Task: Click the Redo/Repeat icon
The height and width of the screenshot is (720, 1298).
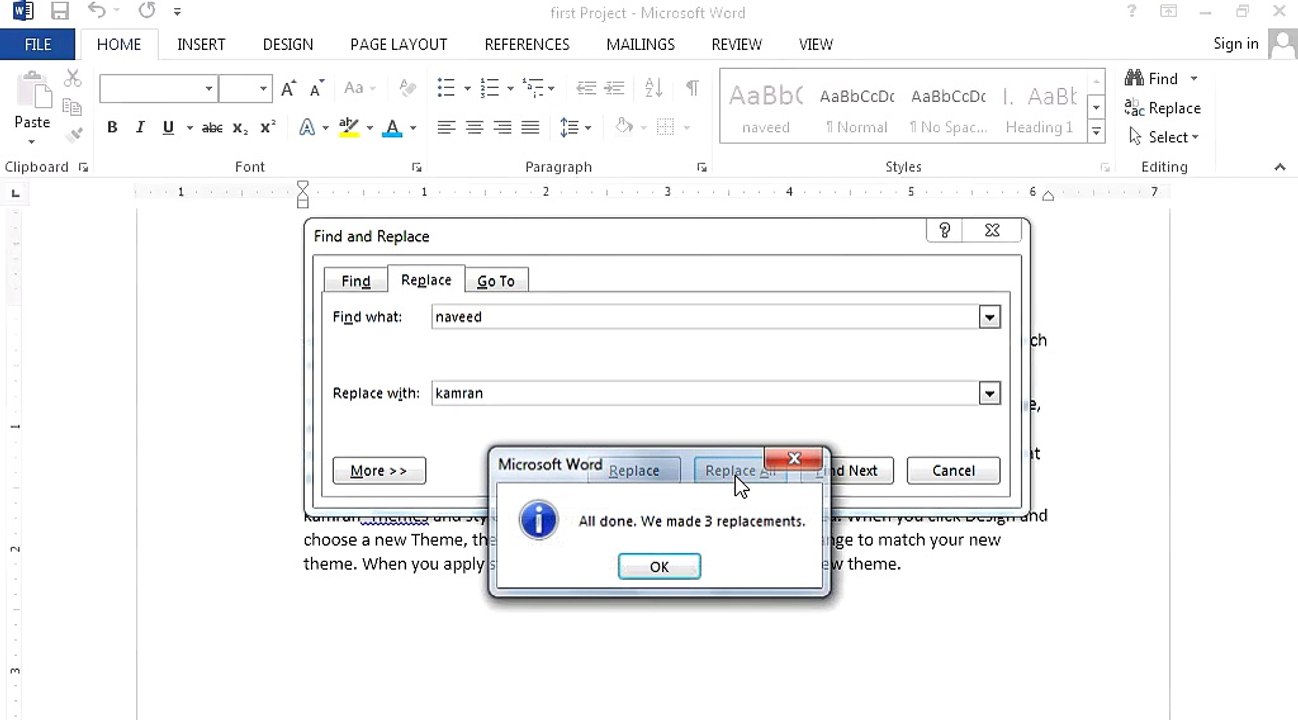Action: point(147,12)
